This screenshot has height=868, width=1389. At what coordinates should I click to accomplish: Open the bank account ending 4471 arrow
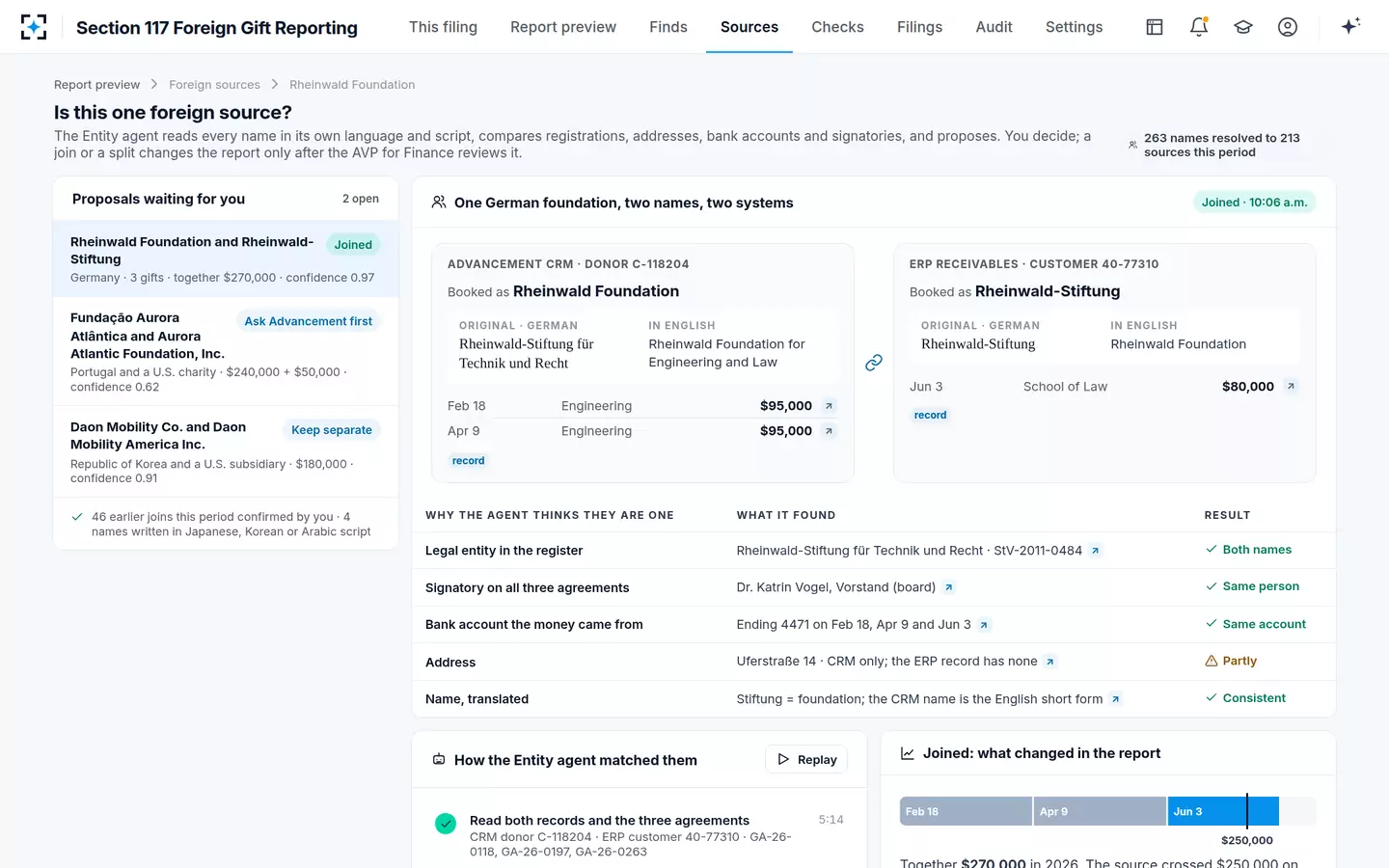tap(984, 625)
